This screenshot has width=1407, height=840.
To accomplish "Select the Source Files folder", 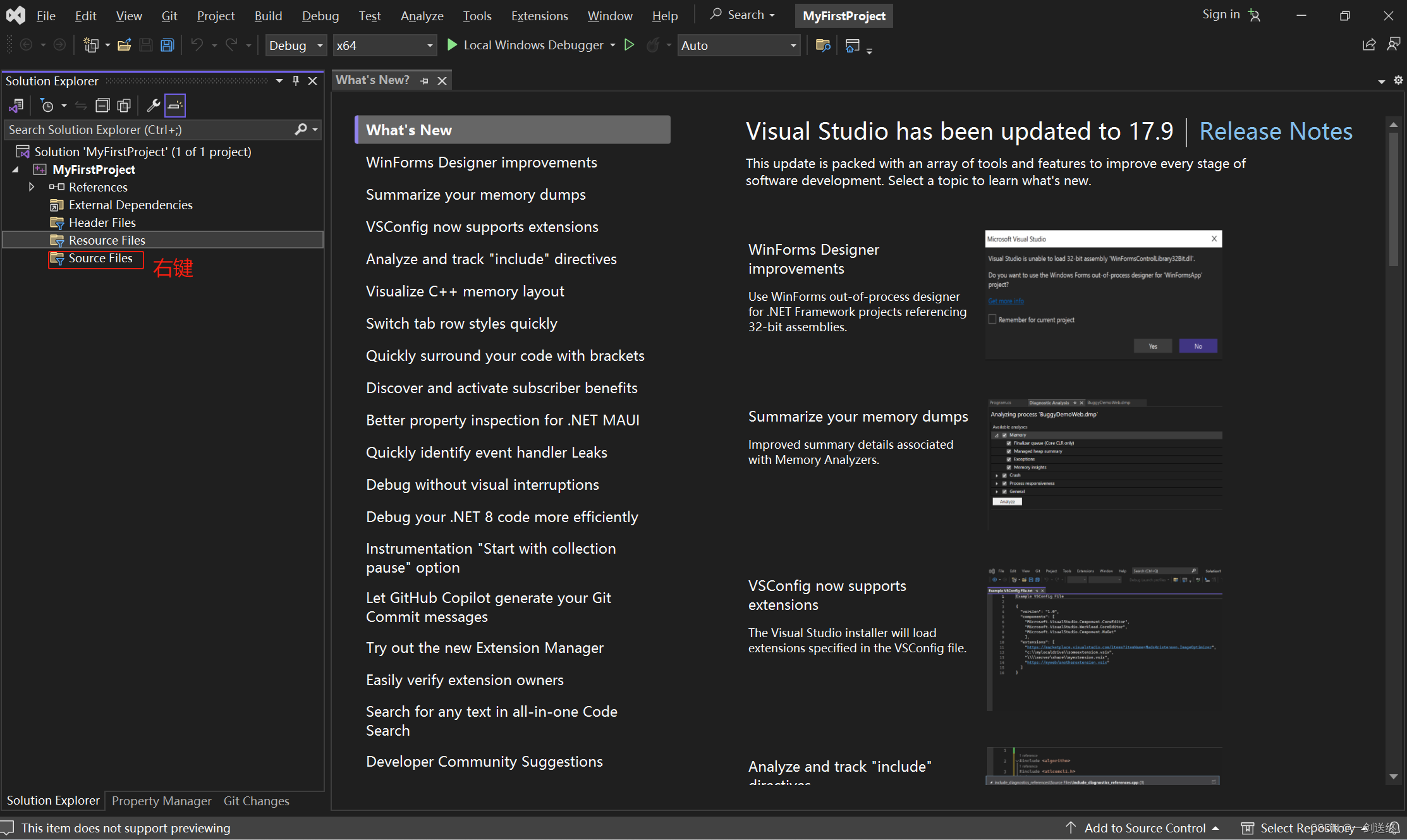I will 98,258.
